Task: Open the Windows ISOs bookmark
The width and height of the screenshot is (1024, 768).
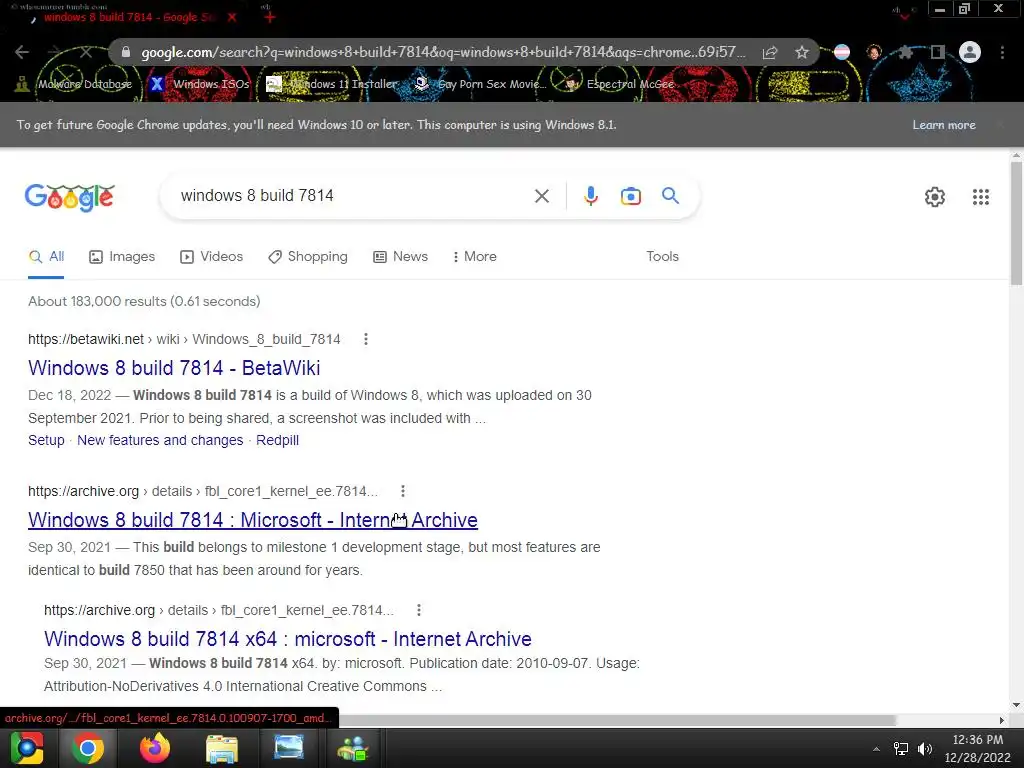Action: pyautogui.click(x=200, y=84)
